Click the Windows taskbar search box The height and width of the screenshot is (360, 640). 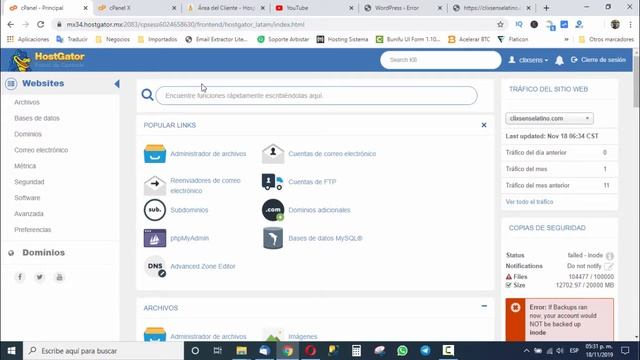[x=103, y=351]
